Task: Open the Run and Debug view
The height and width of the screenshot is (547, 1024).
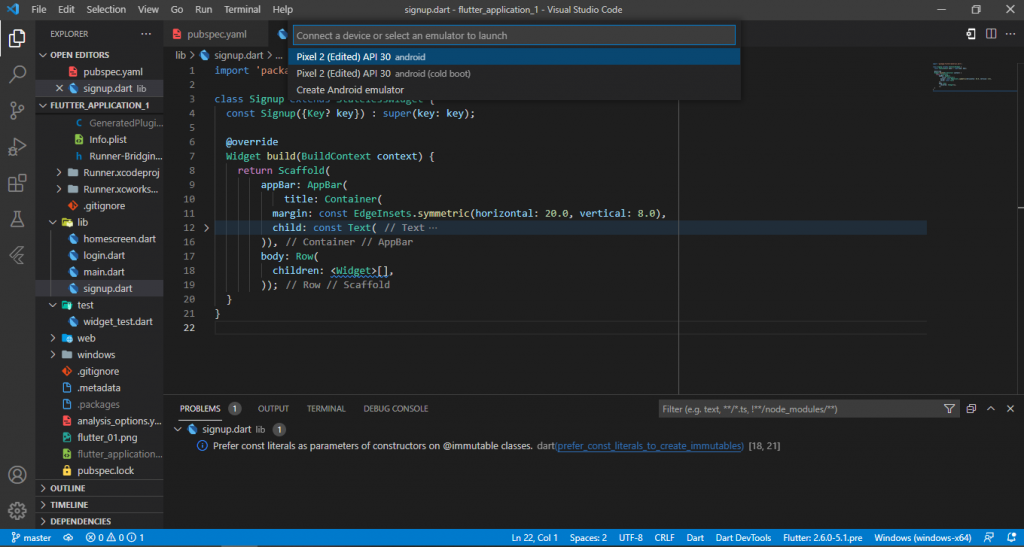Action: pos(17,146)
